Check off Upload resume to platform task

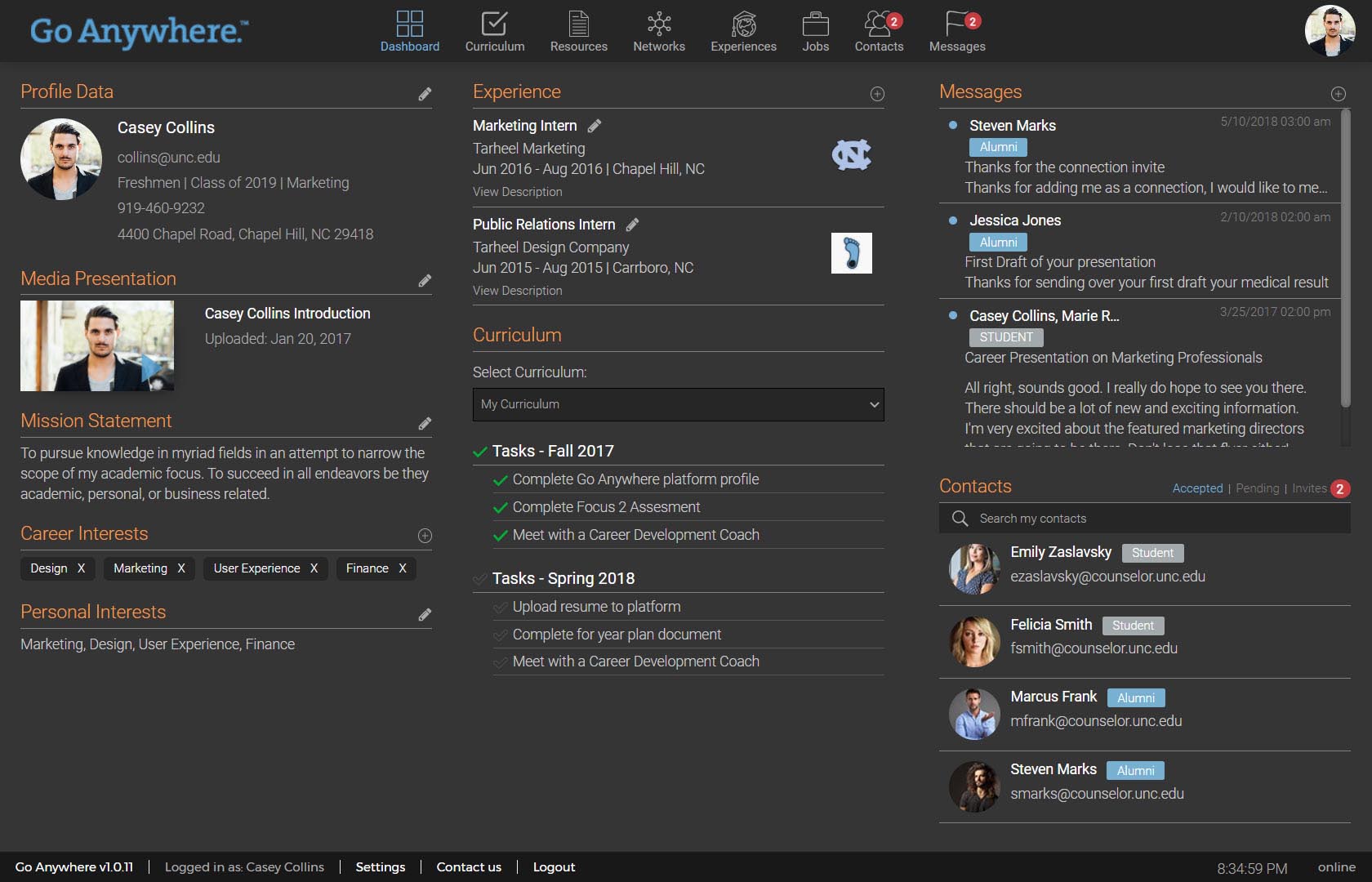500,608
